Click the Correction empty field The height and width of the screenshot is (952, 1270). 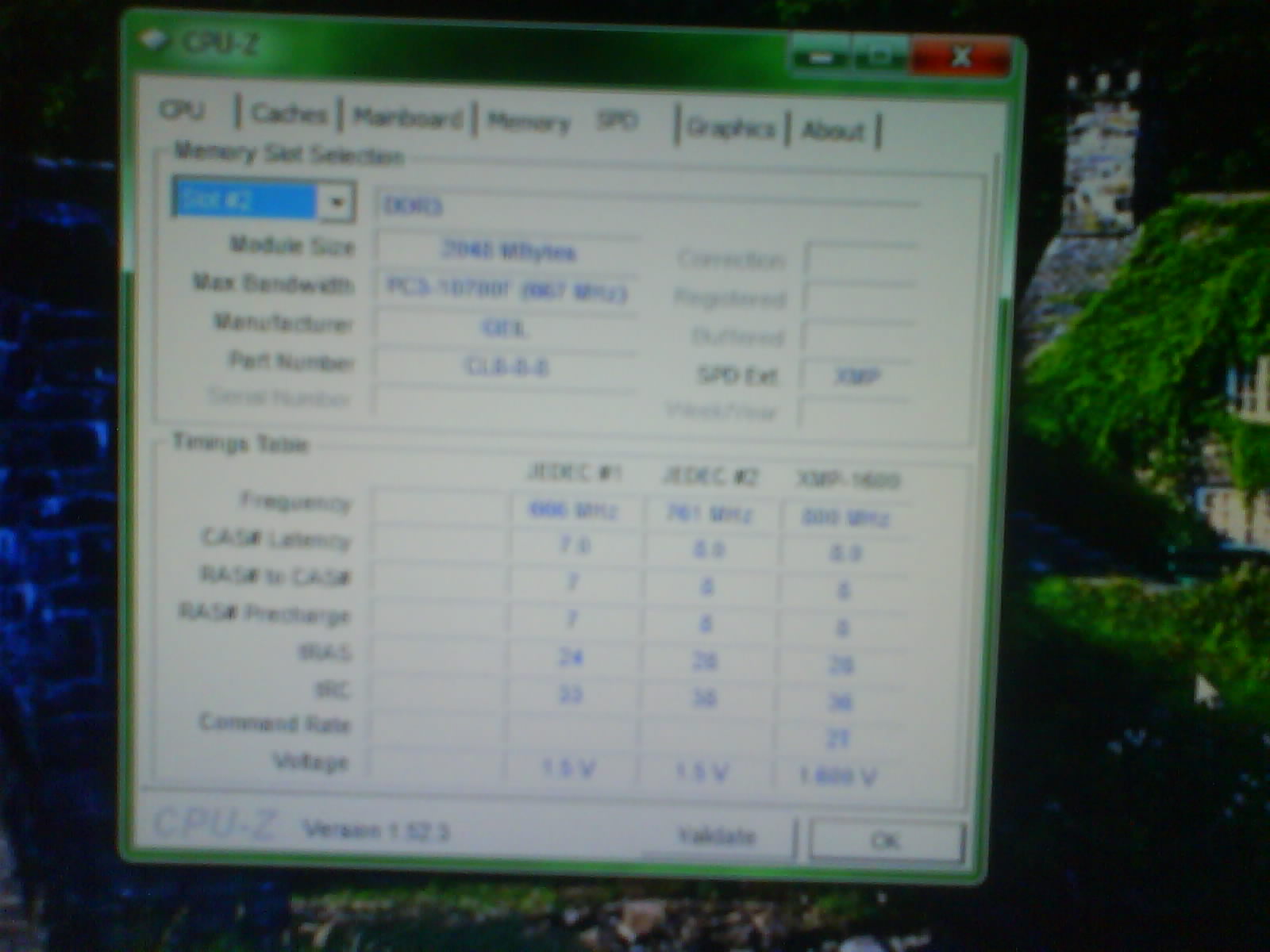click(861, 260)
